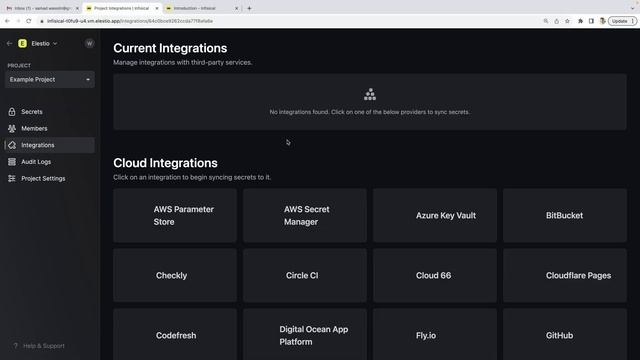The image size is (640, 360).
Task: Click the share page icon
Action: pos(556,21)
